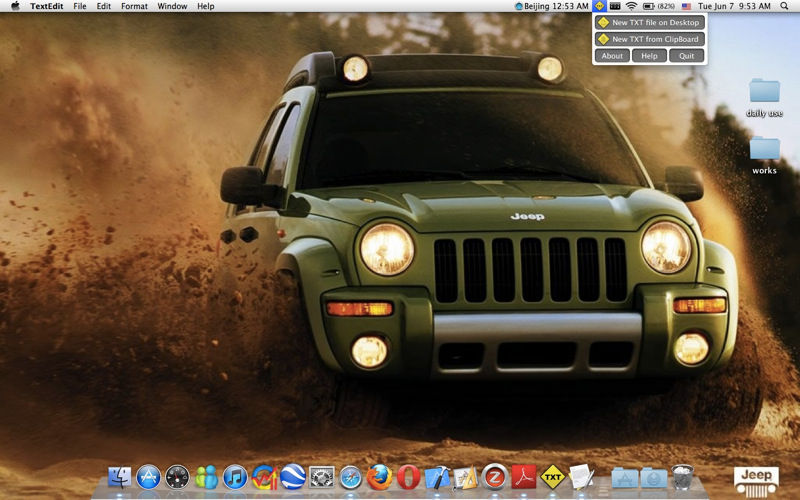This screenshot has width=800, height=500.
Task: Click the keyboard viewer icon in menu bar
Action: [x=615, y=6]
